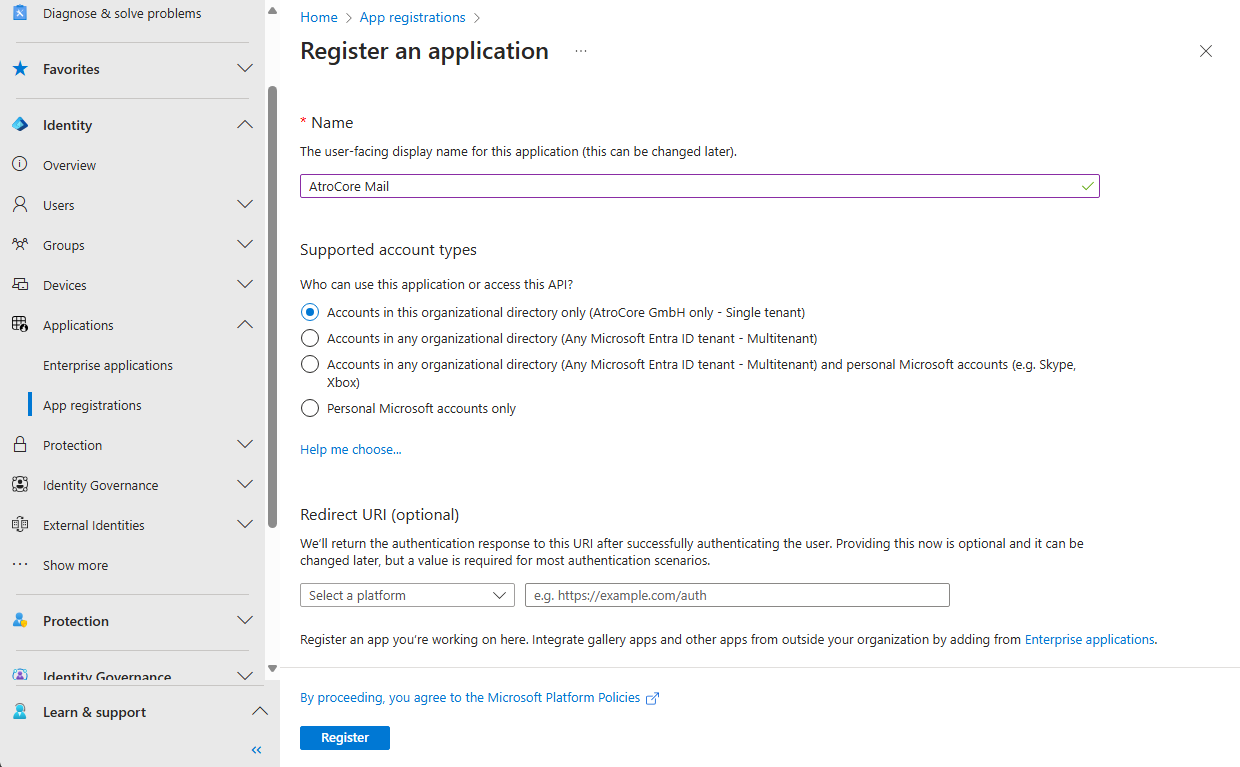Collapse the Favorites section
Image resolution: width=1240 pixels, height=767 pixels.
(x=245, y=69)
